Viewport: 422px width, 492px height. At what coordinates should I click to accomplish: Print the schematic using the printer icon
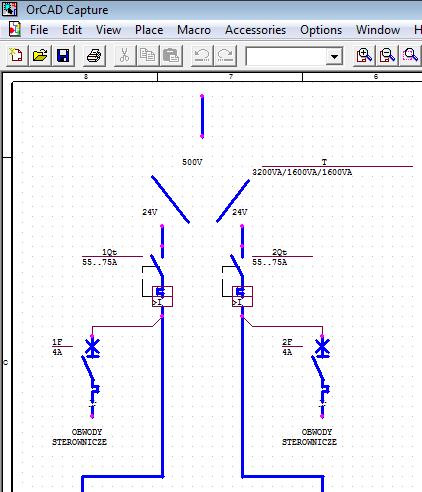[x=94, y=55]
